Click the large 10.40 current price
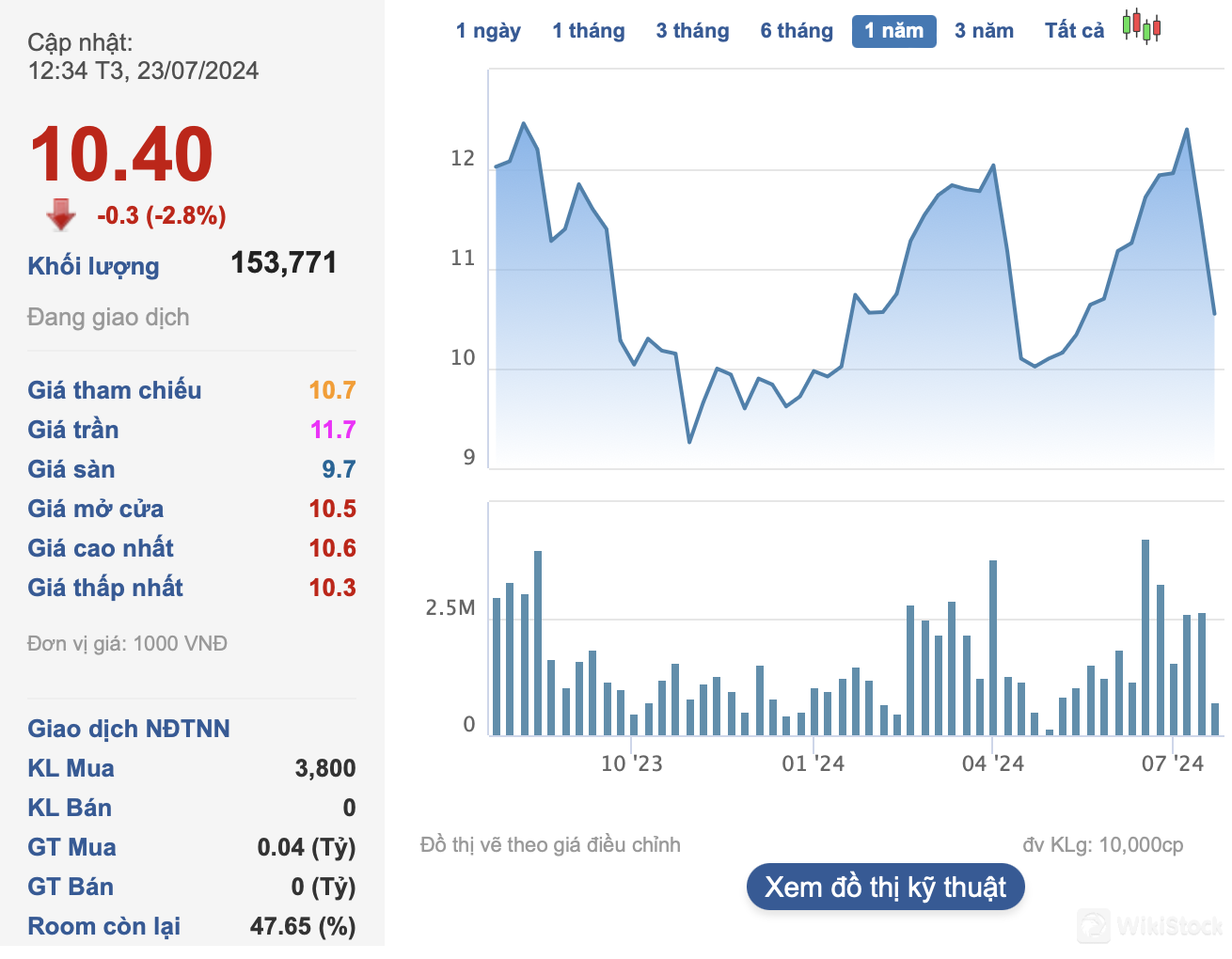 click(x=122, y=155)
